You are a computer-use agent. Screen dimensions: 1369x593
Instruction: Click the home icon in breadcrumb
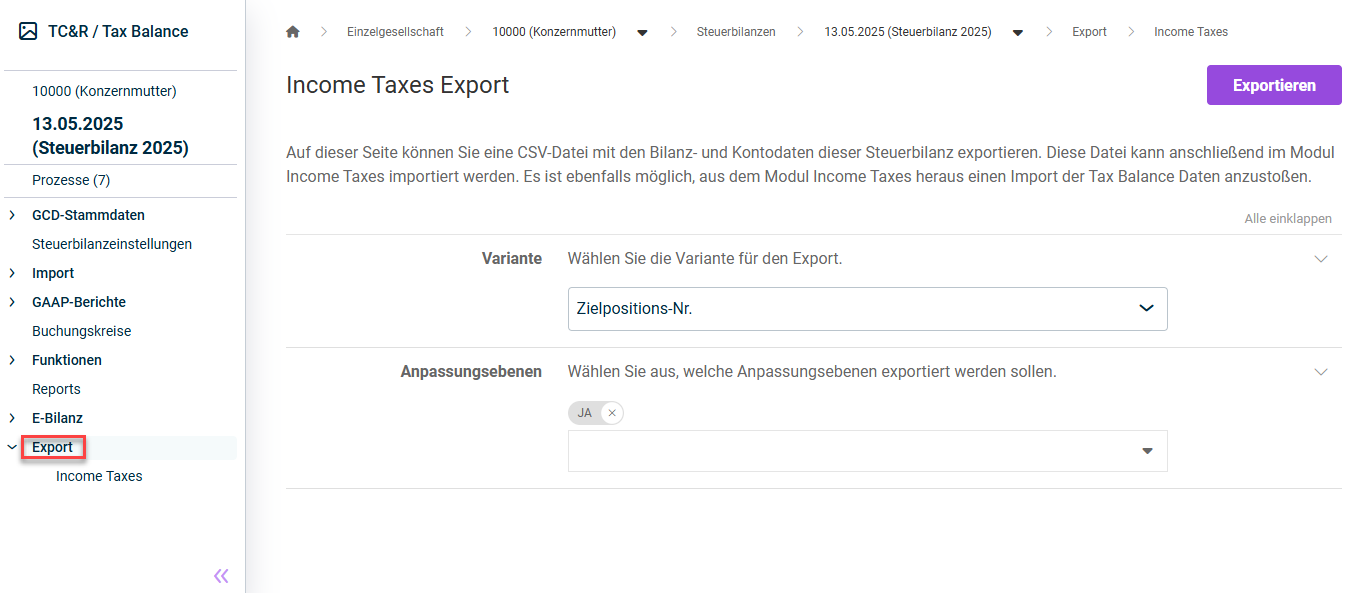click(x=293, y=32)
